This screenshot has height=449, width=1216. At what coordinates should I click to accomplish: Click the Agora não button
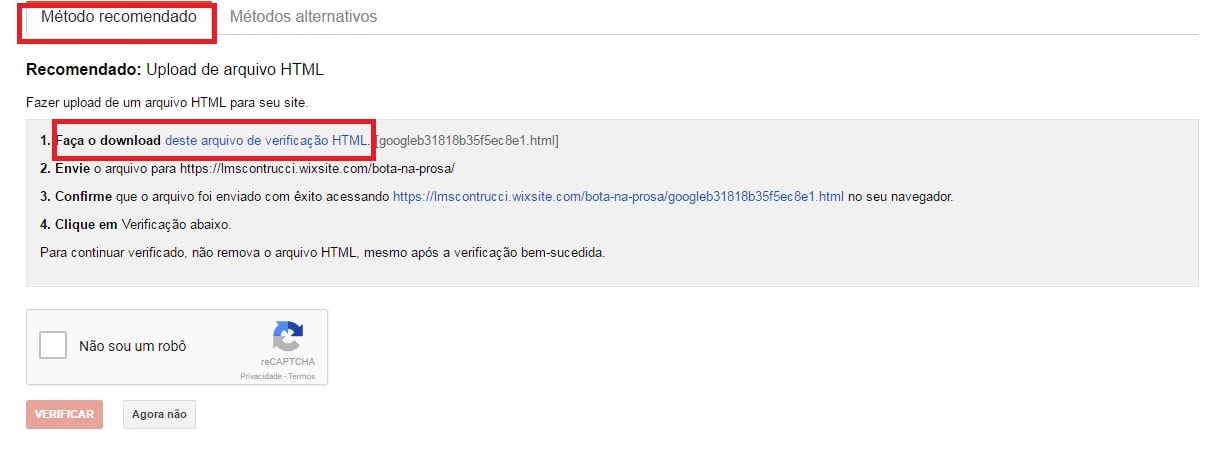click(159, 414)
